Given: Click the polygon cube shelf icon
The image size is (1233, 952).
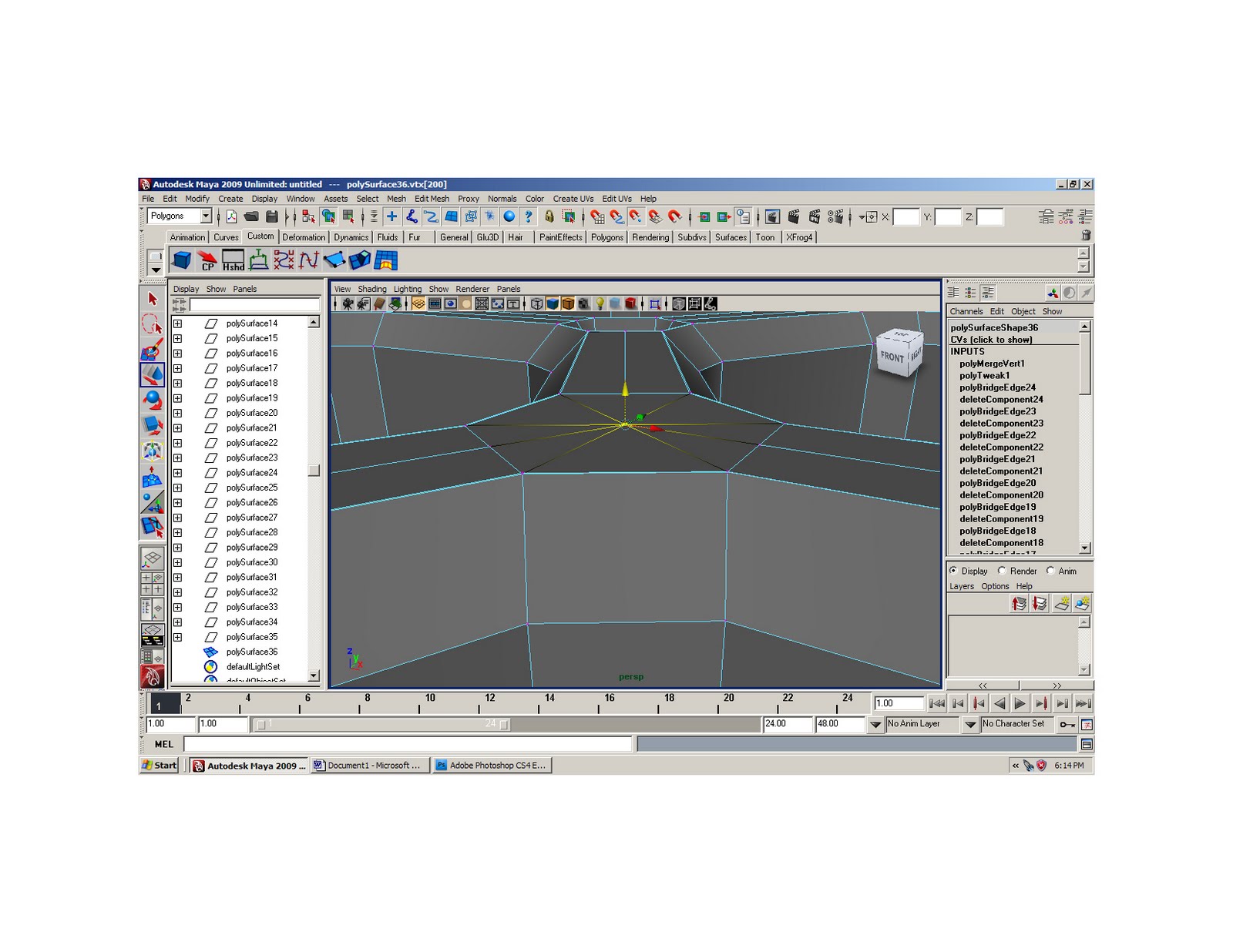Looking at the screenshot, I should tap(182, 260).
